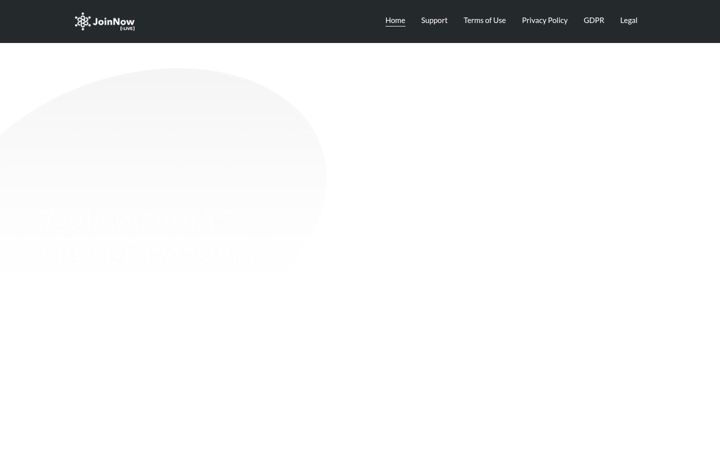Click the JoinNow logo

pos(105,22)
